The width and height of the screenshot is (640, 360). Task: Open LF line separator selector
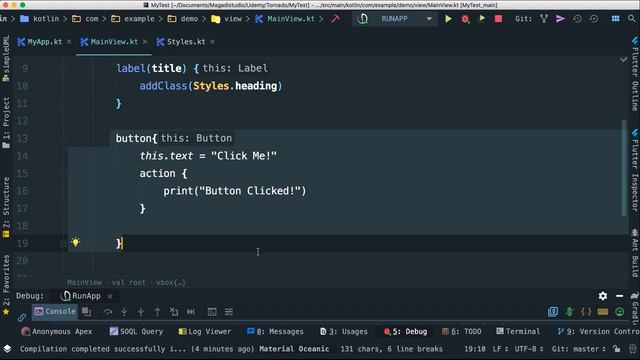pos(500,349)
